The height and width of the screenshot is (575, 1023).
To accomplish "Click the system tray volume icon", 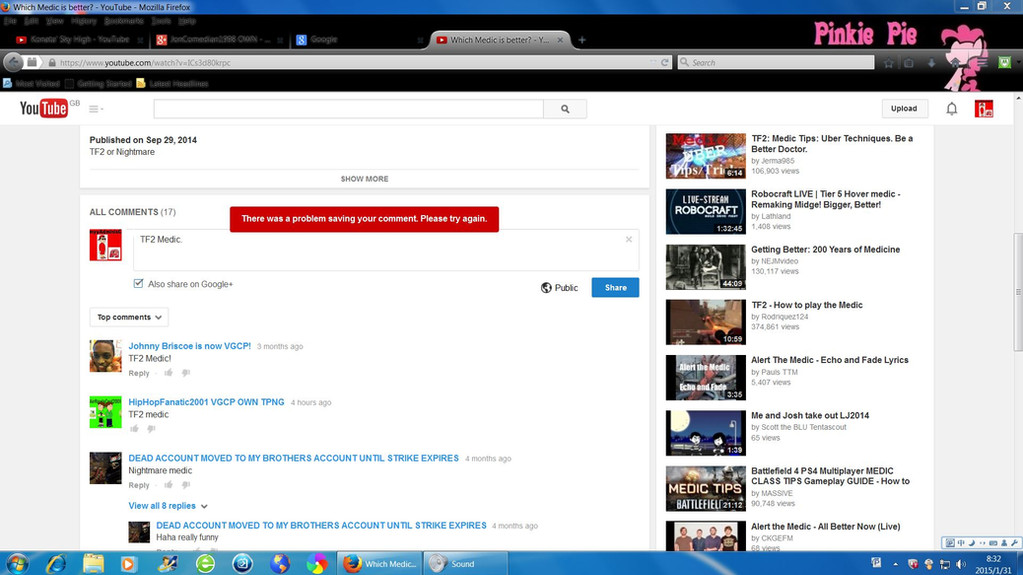I will pyautogui.click(x=961, y=564).
